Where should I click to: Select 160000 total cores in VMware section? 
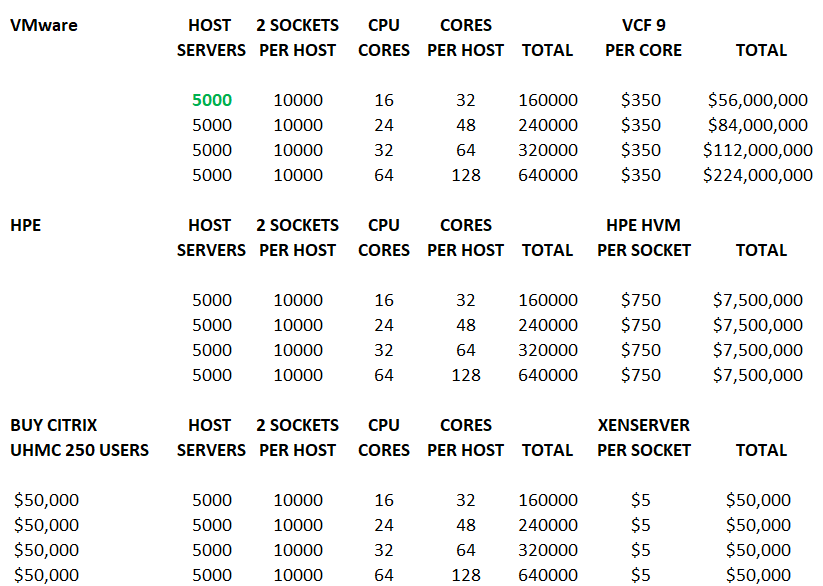tap(548, 100)
